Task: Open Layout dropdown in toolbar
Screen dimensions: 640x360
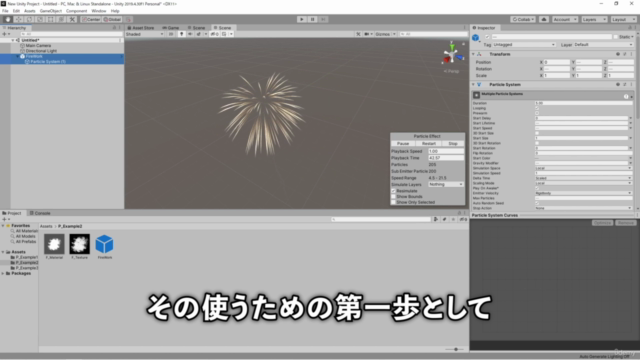Action: [624, 19]
